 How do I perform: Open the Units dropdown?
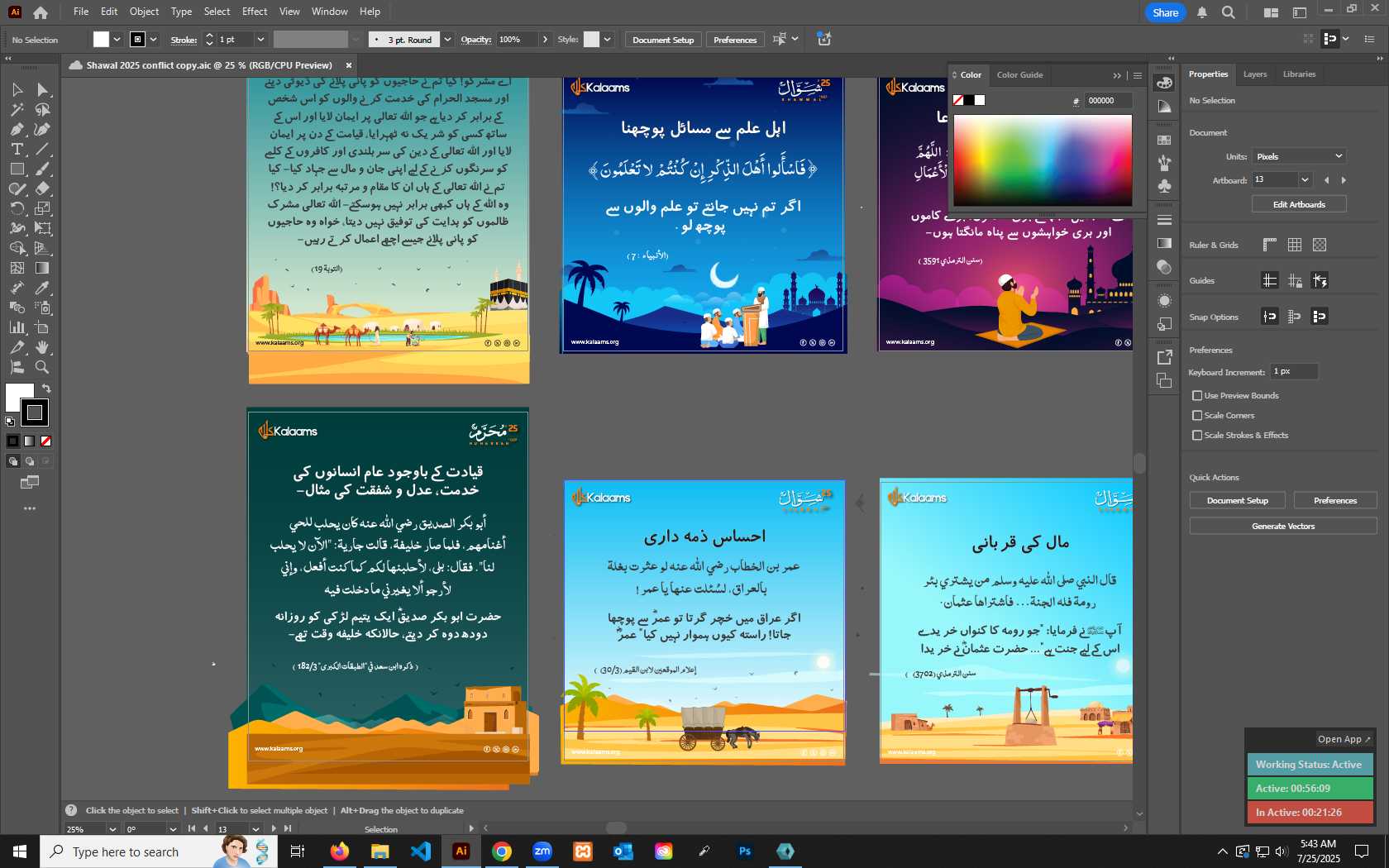(1299, 156)
